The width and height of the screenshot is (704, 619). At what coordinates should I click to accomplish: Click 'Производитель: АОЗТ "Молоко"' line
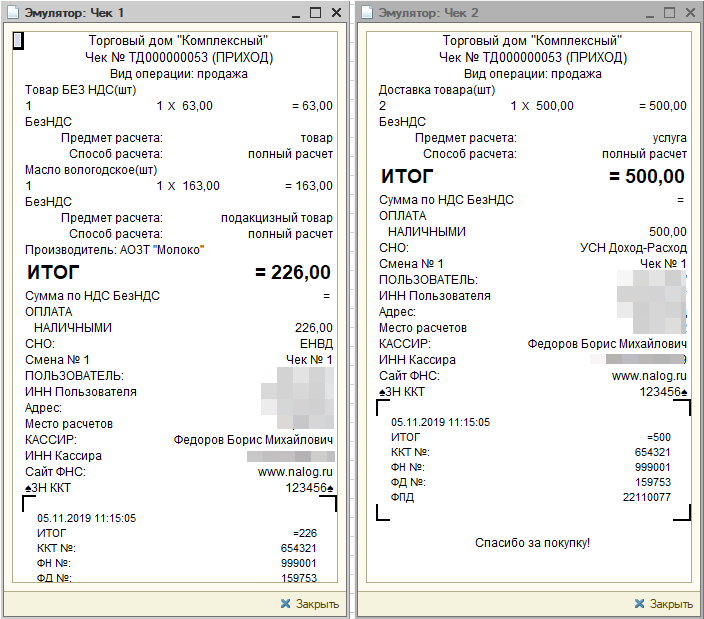(114, 250)
